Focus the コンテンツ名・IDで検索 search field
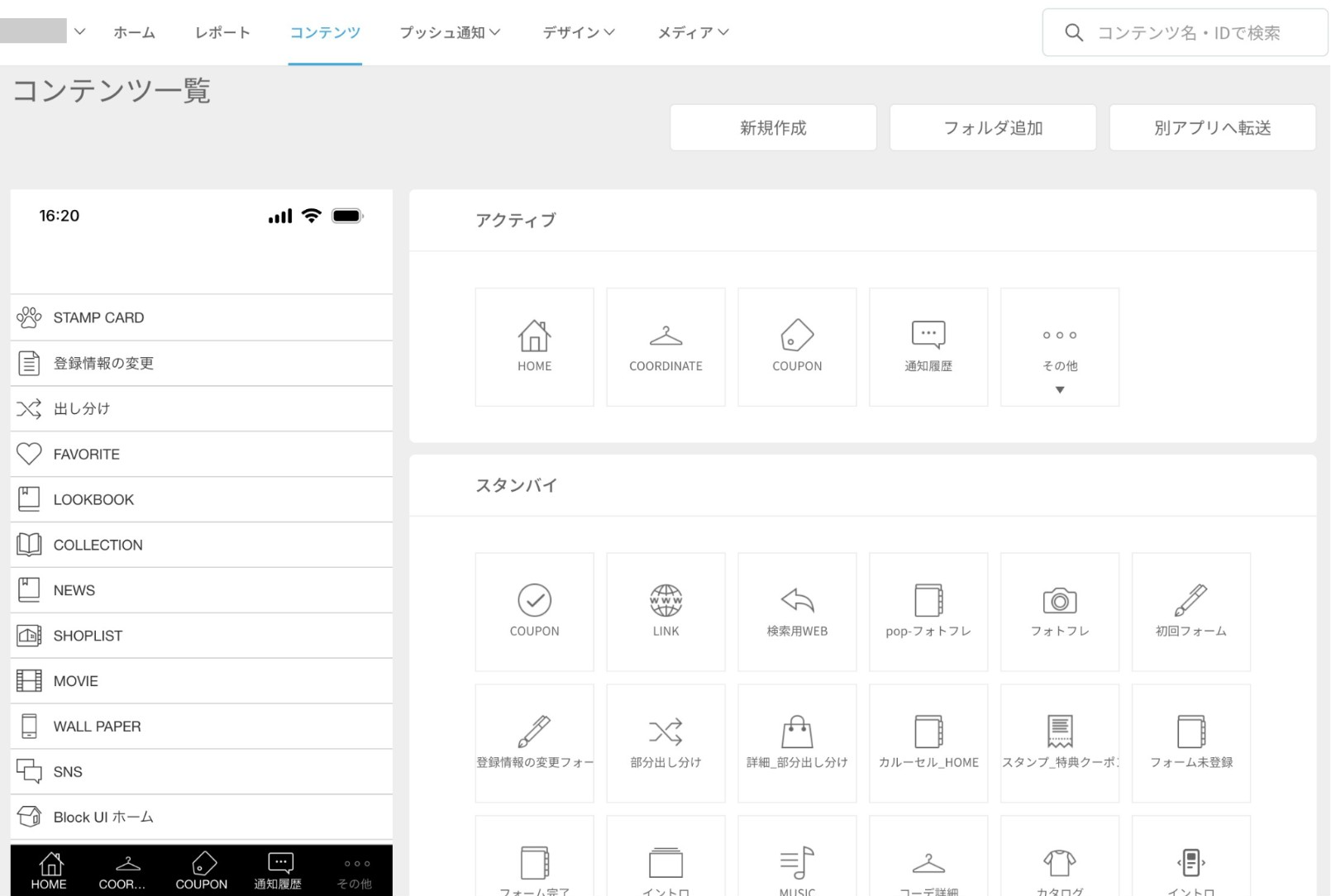1331x896 pixels. pyautogui.click(x=1185, y=32)
